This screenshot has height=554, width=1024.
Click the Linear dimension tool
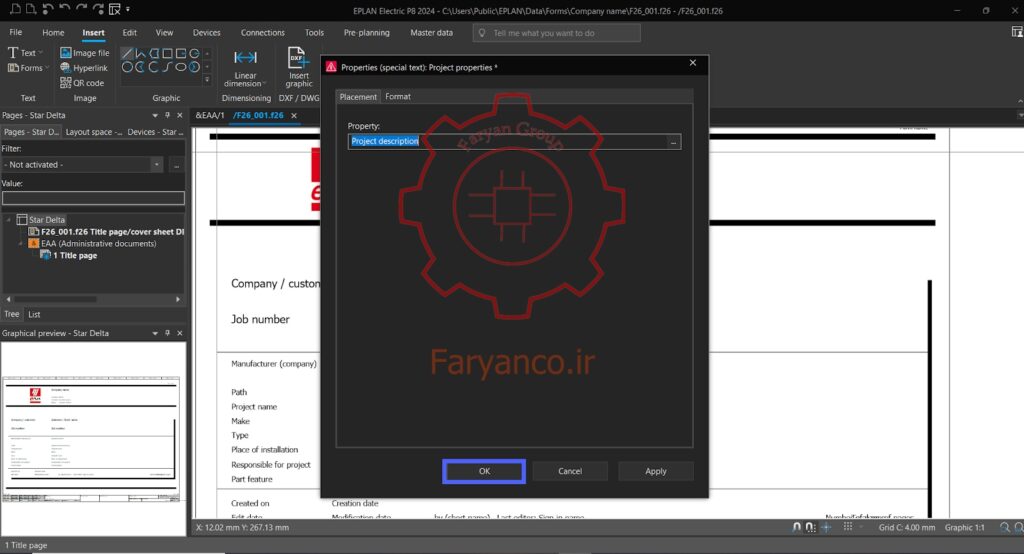246,68
